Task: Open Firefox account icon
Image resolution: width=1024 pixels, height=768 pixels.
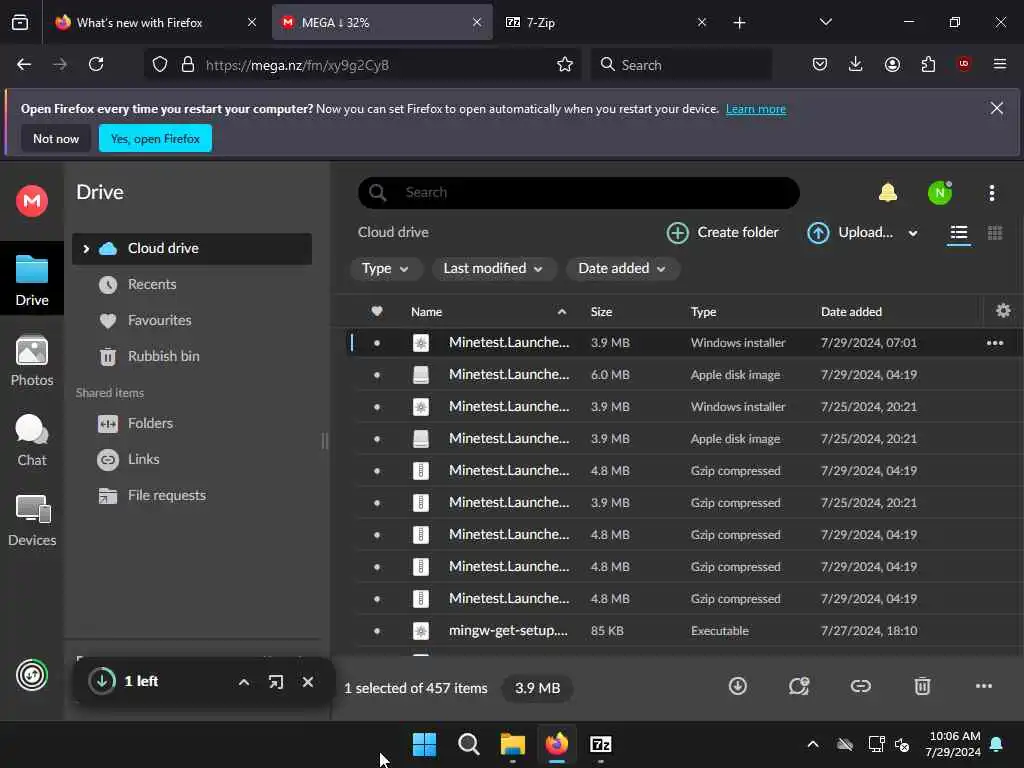Action: pyautogui.click(x=892, y=64)
